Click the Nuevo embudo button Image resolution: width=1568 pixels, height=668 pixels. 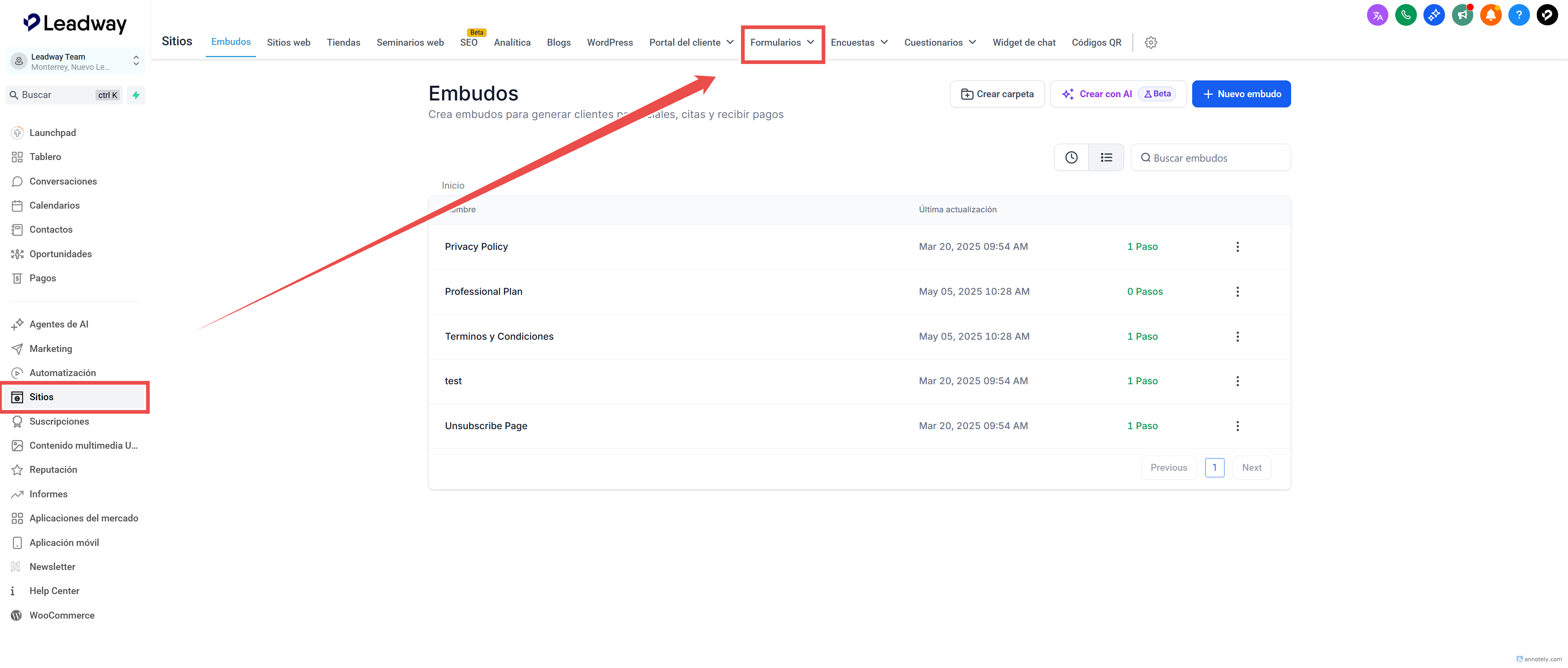[x=1240, y=94]
